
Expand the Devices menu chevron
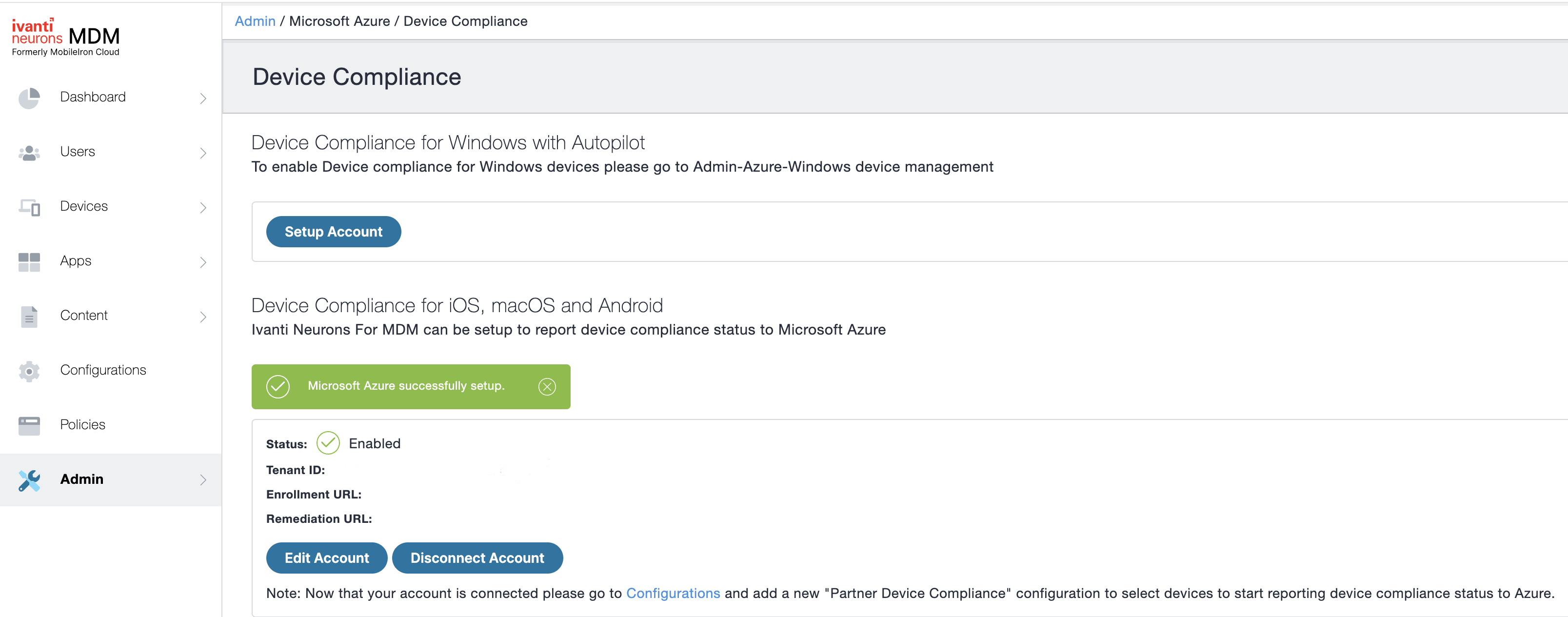click(203, 207)
